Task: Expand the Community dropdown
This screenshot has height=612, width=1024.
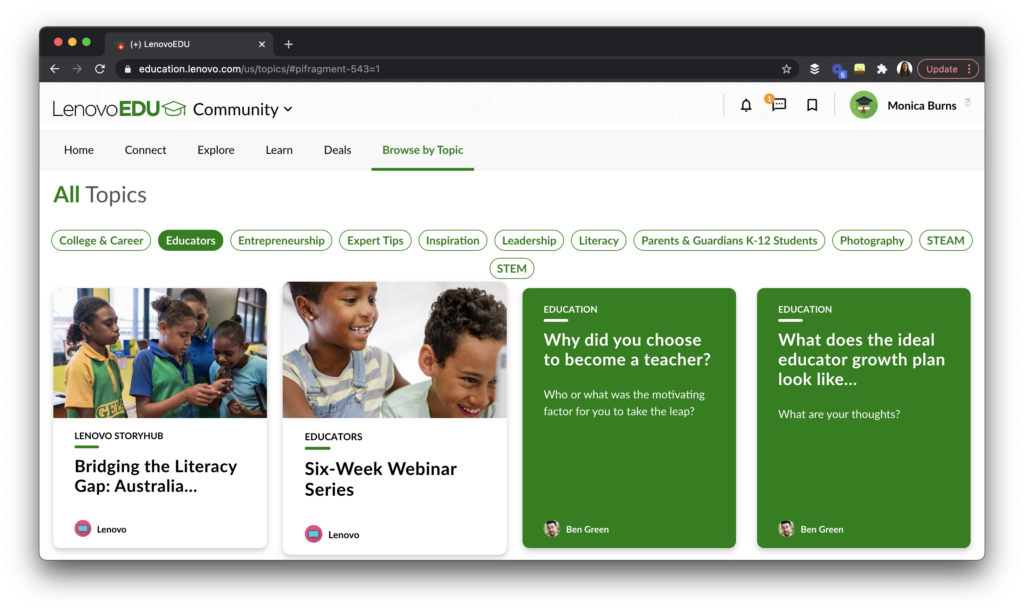Action: coord(243,110)
